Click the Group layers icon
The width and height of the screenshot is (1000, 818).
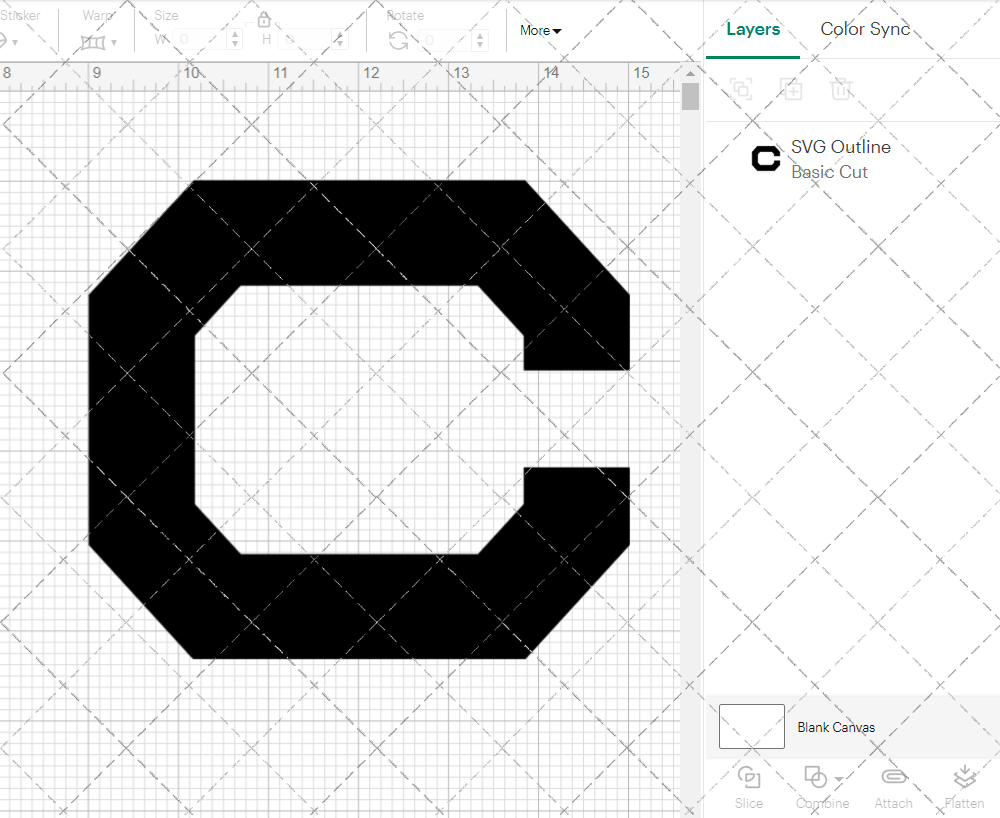click(741, 89)
